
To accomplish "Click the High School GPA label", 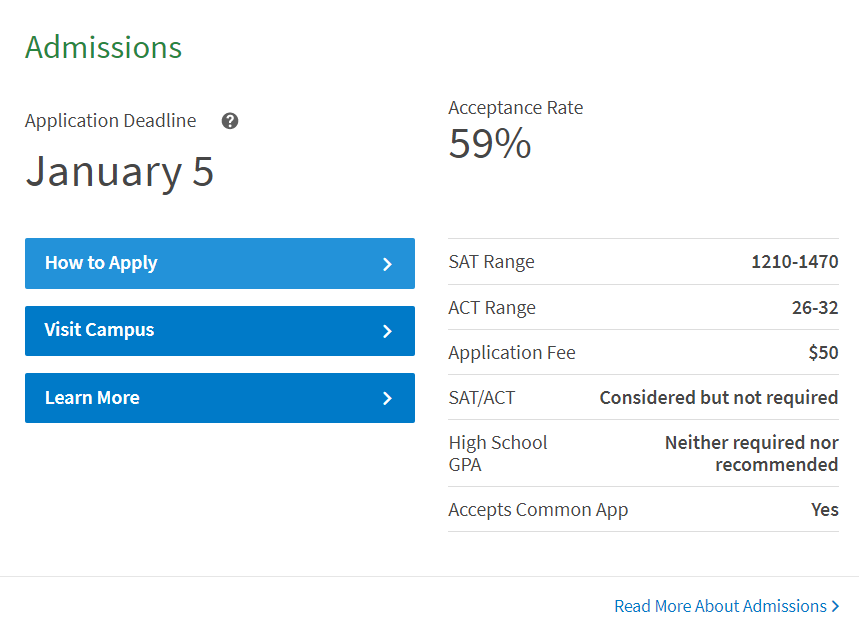I will coord(497,453).
